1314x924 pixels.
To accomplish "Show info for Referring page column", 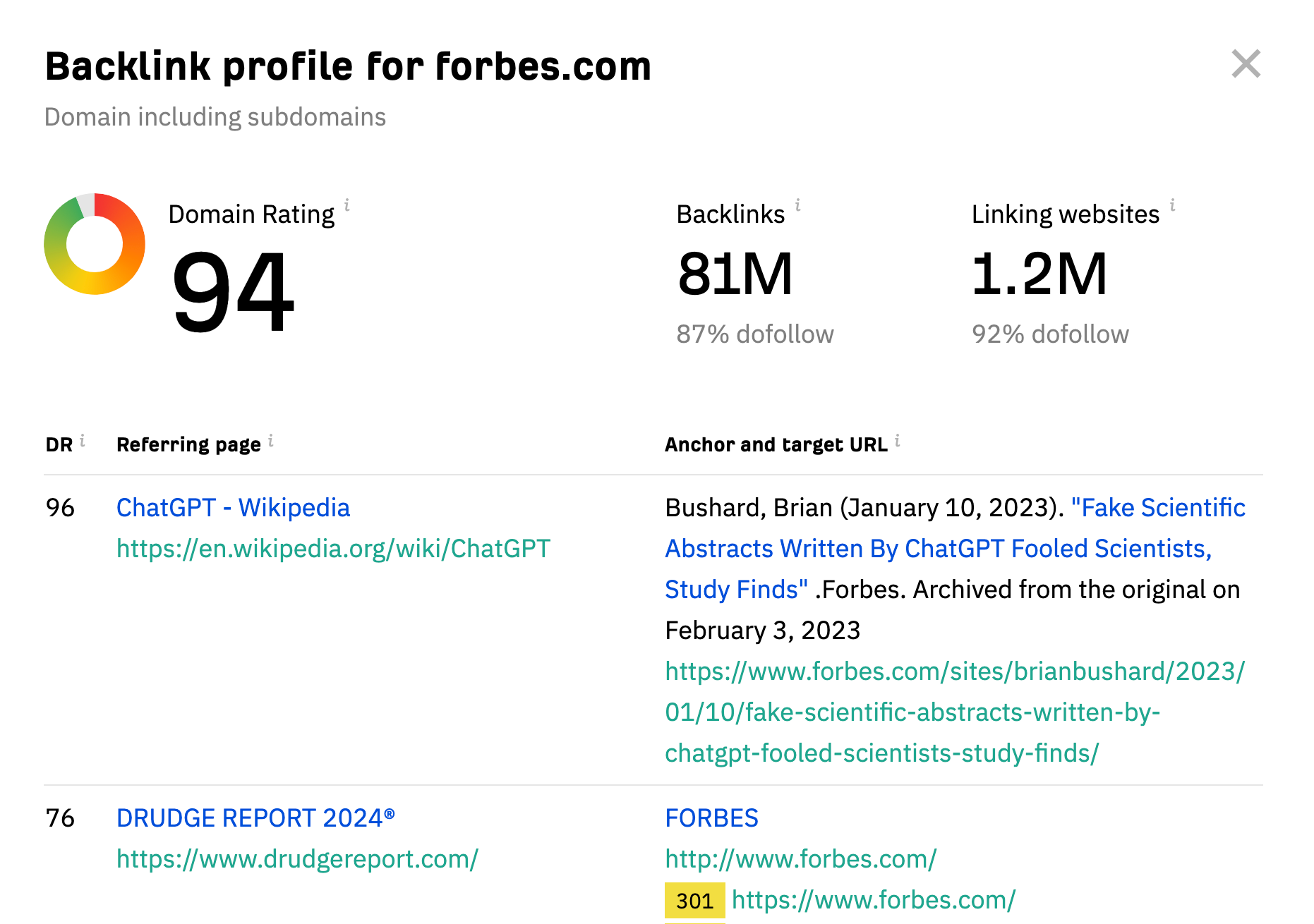I will 271,441.
